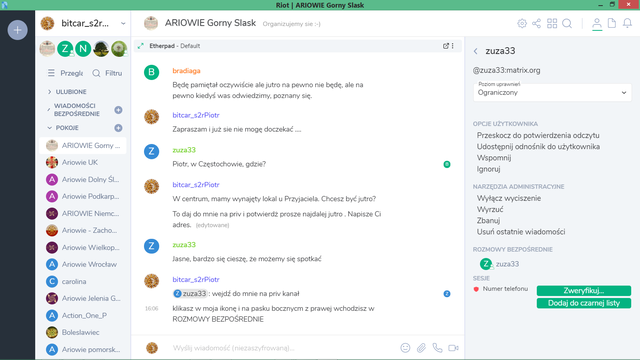This screenshot has height=360, width=640.
Task: Click Przeskocz do potwierdzenia odczytu
Action: pos(538,135)
